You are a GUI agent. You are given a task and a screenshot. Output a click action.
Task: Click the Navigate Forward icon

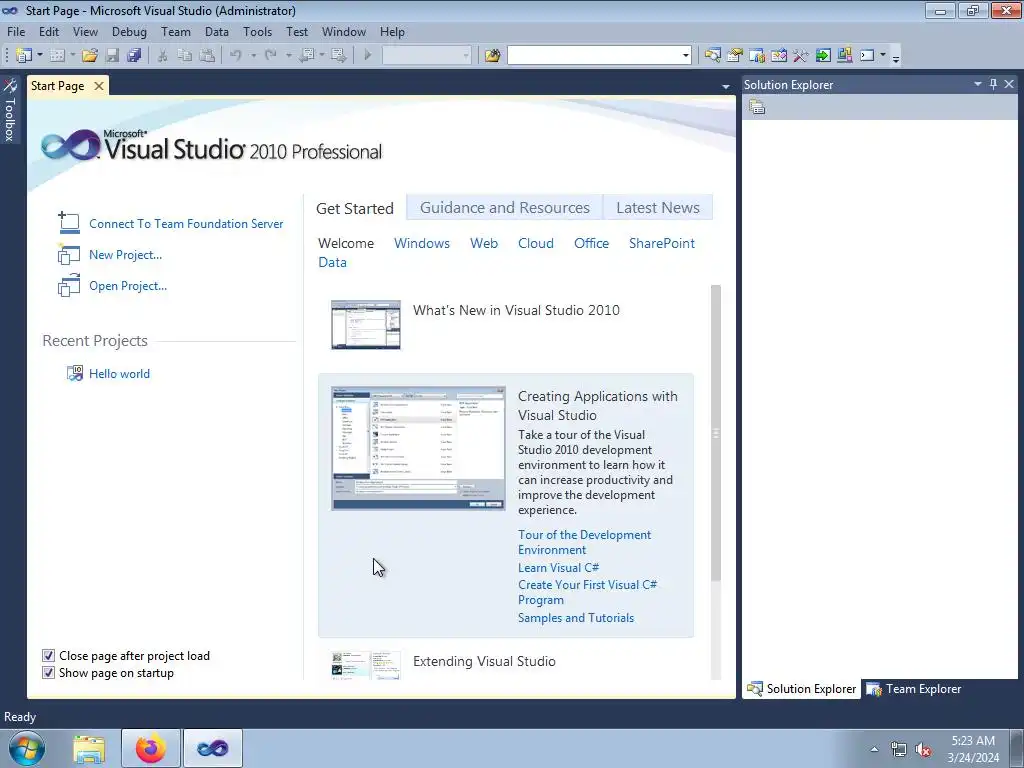338,56
